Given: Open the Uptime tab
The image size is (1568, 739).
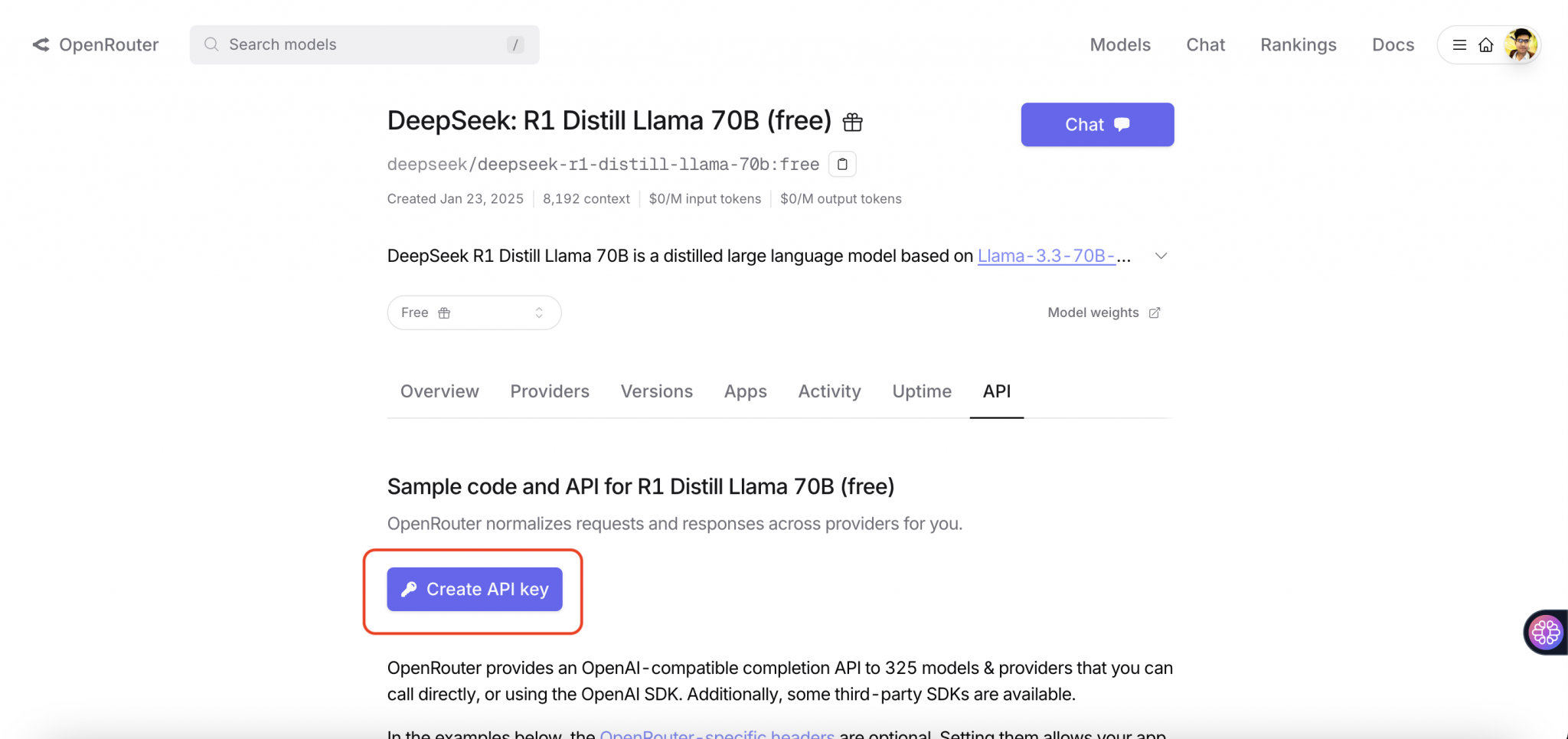Looking at the screenshot, I should 921,391.
